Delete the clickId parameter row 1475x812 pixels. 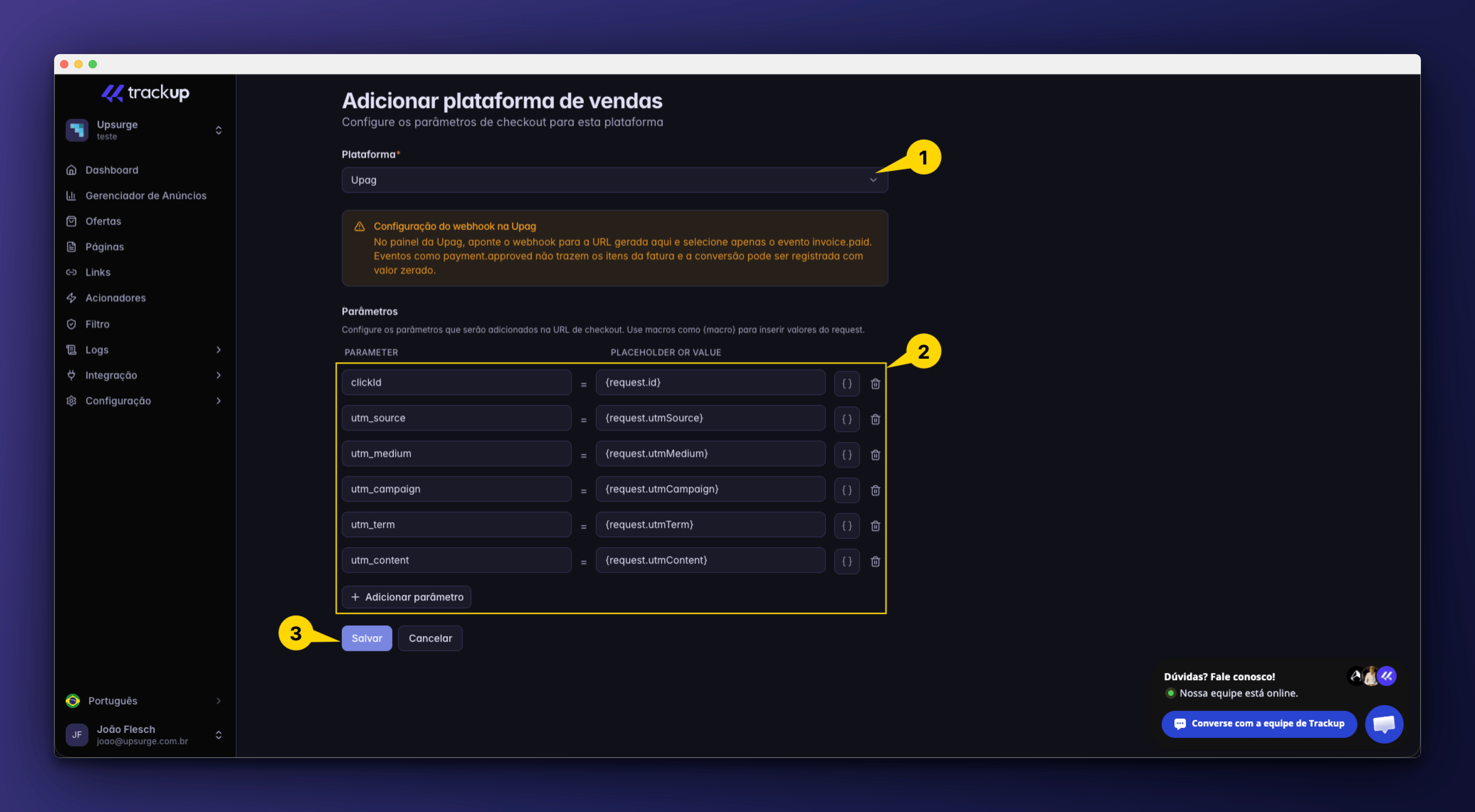(x=875, y=383)
